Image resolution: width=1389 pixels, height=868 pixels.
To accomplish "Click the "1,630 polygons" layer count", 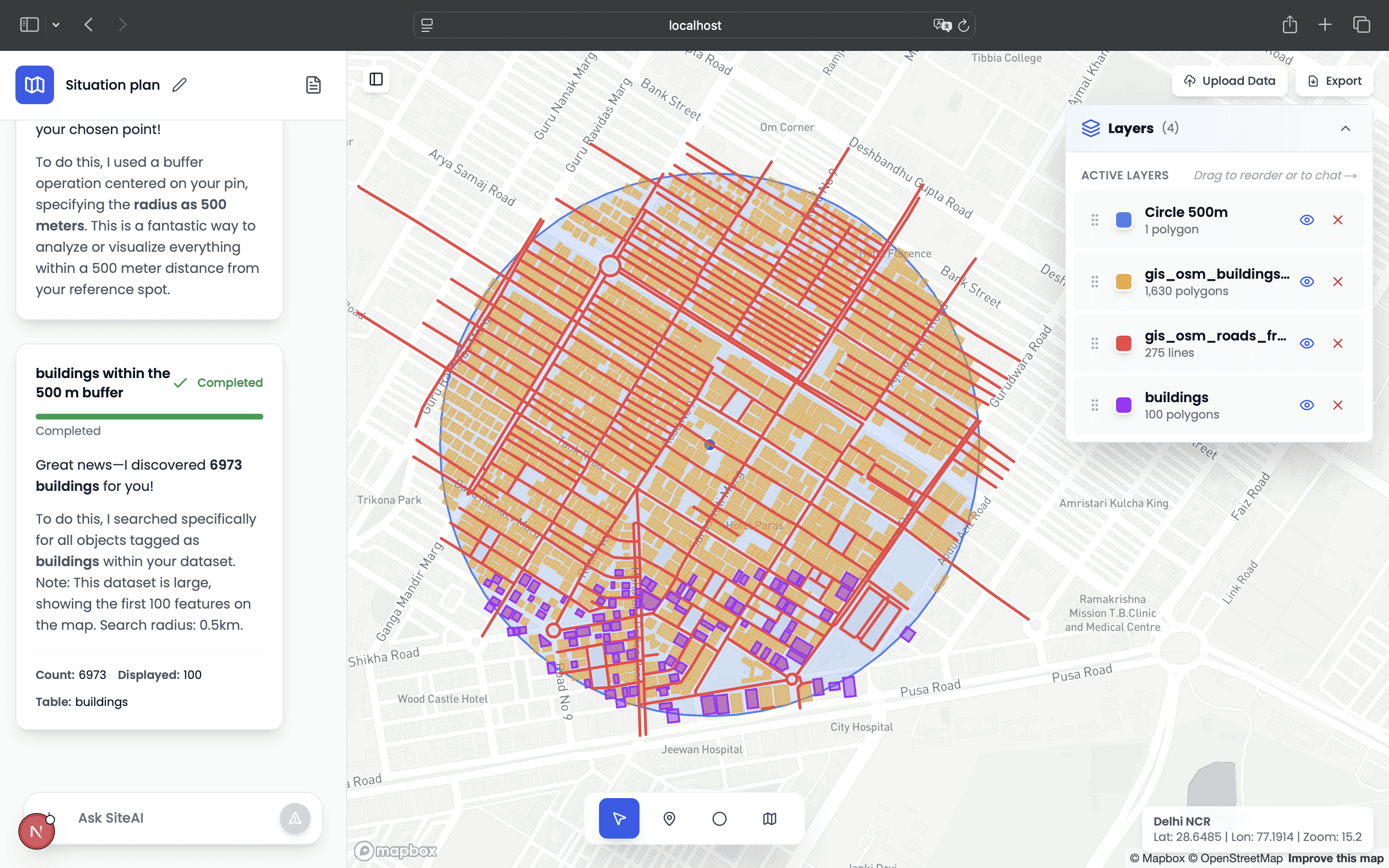I will tap(1186, 291).
